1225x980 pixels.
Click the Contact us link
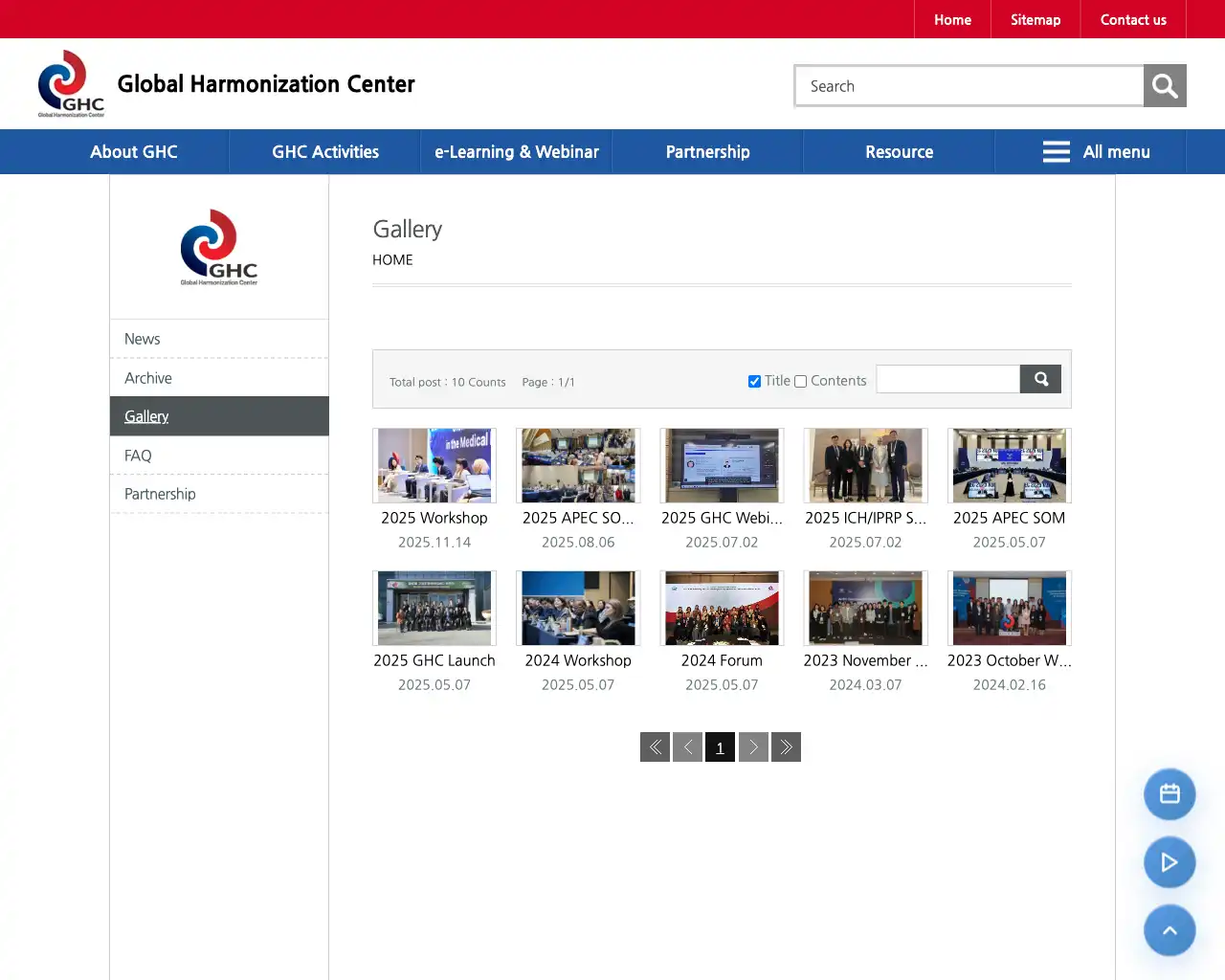1133,19
